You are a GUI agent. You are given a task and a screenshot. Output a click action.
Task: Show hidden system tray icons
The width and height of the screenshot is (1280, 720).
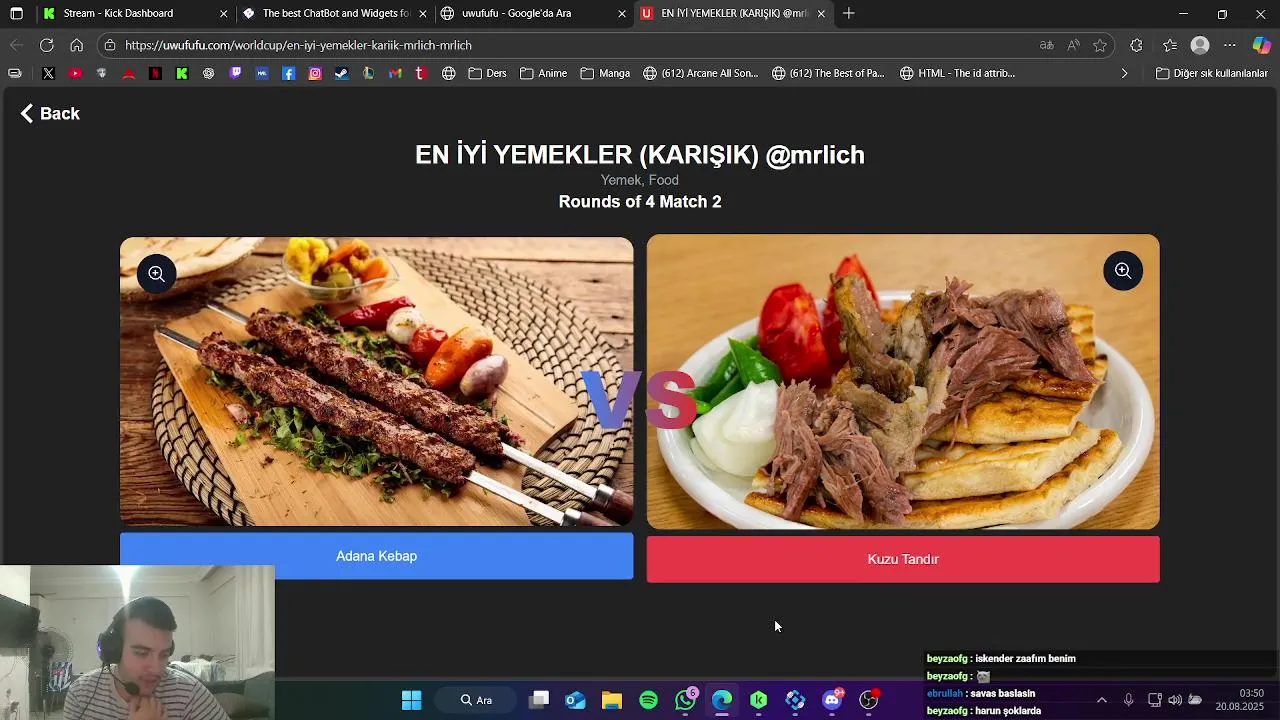click(1102, 700)
